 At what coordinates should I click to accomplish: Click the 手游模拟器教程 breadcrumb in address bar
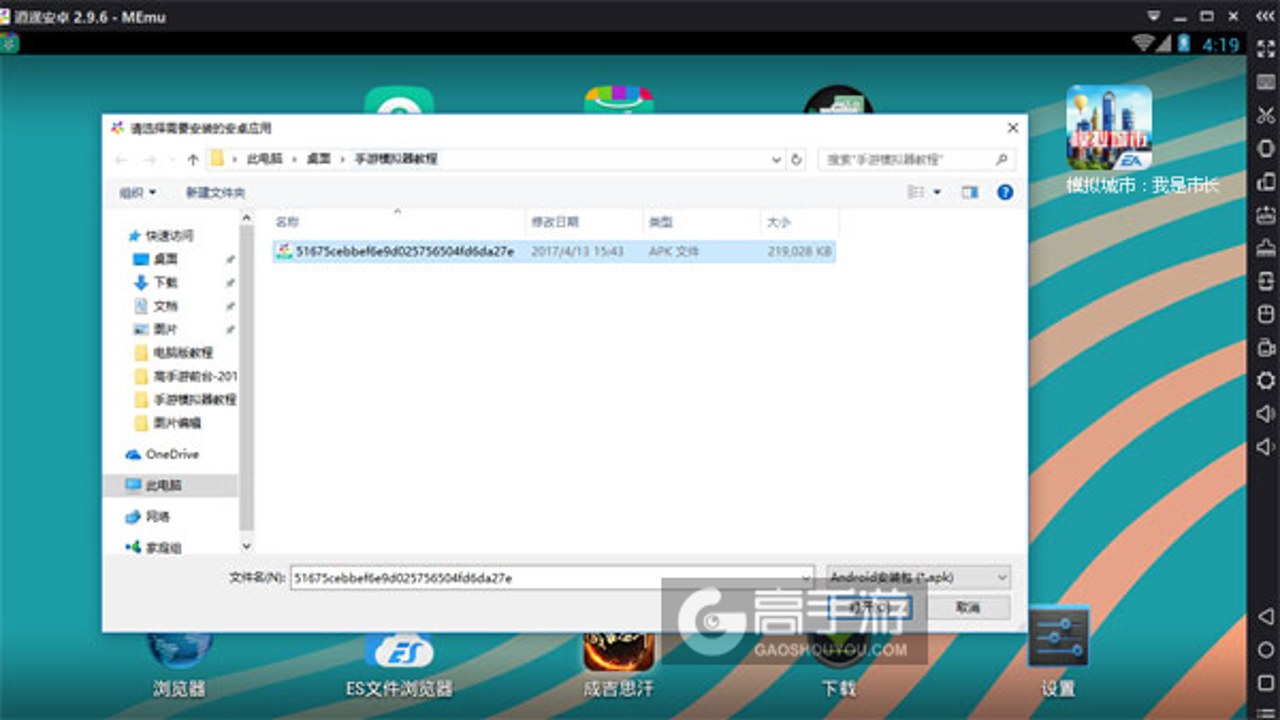[396, 159]
